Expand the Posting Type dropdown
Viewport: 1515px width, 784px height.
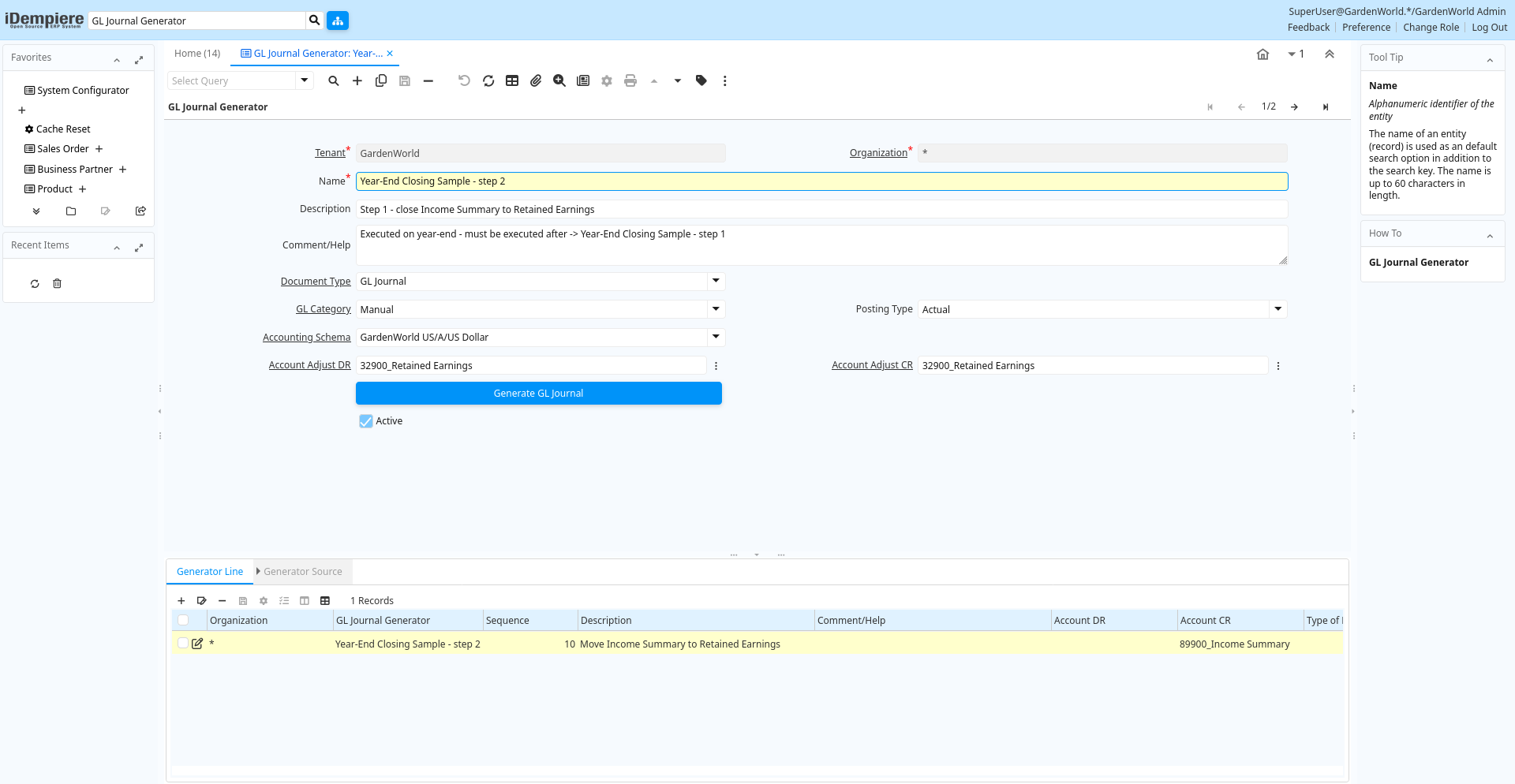click(x=1277, y=309)
